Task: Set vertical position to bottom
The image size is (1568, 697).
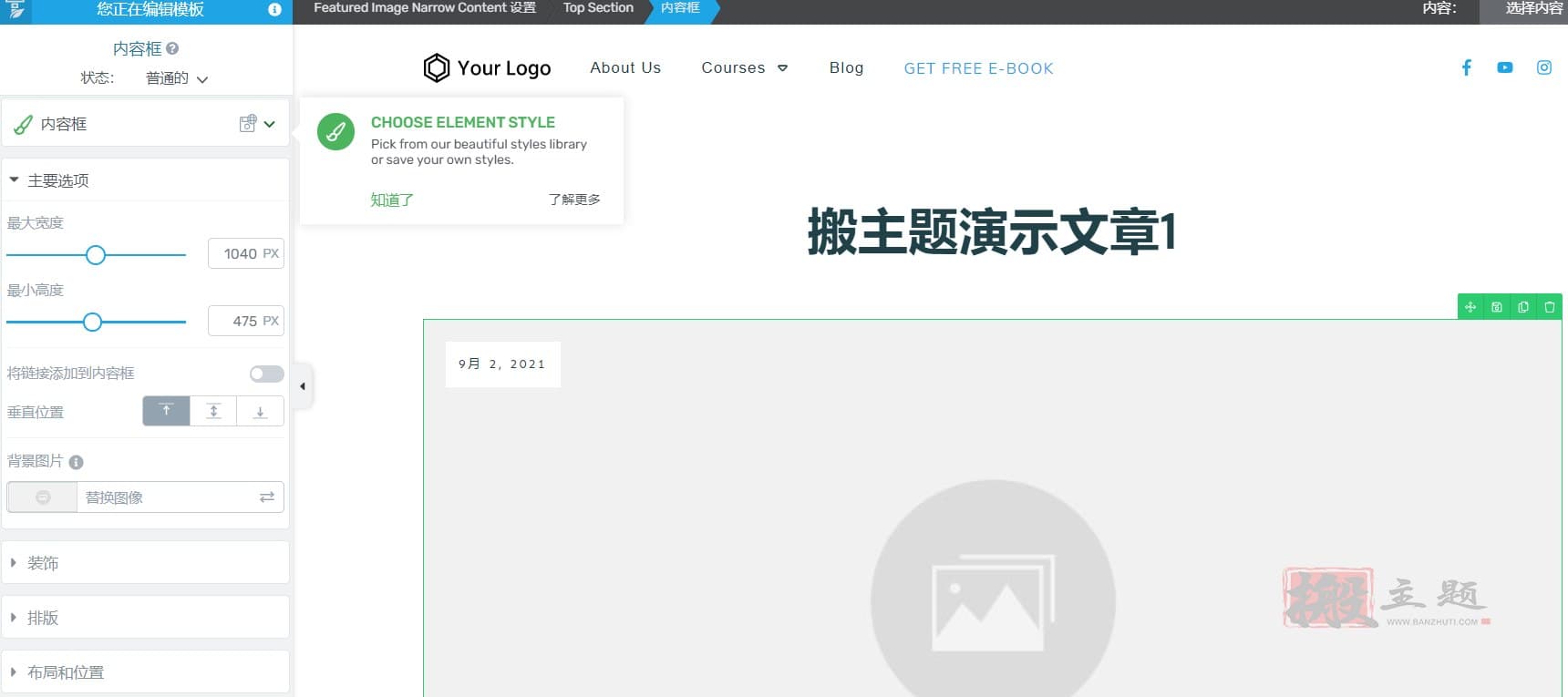Action: tap(261, 411)
